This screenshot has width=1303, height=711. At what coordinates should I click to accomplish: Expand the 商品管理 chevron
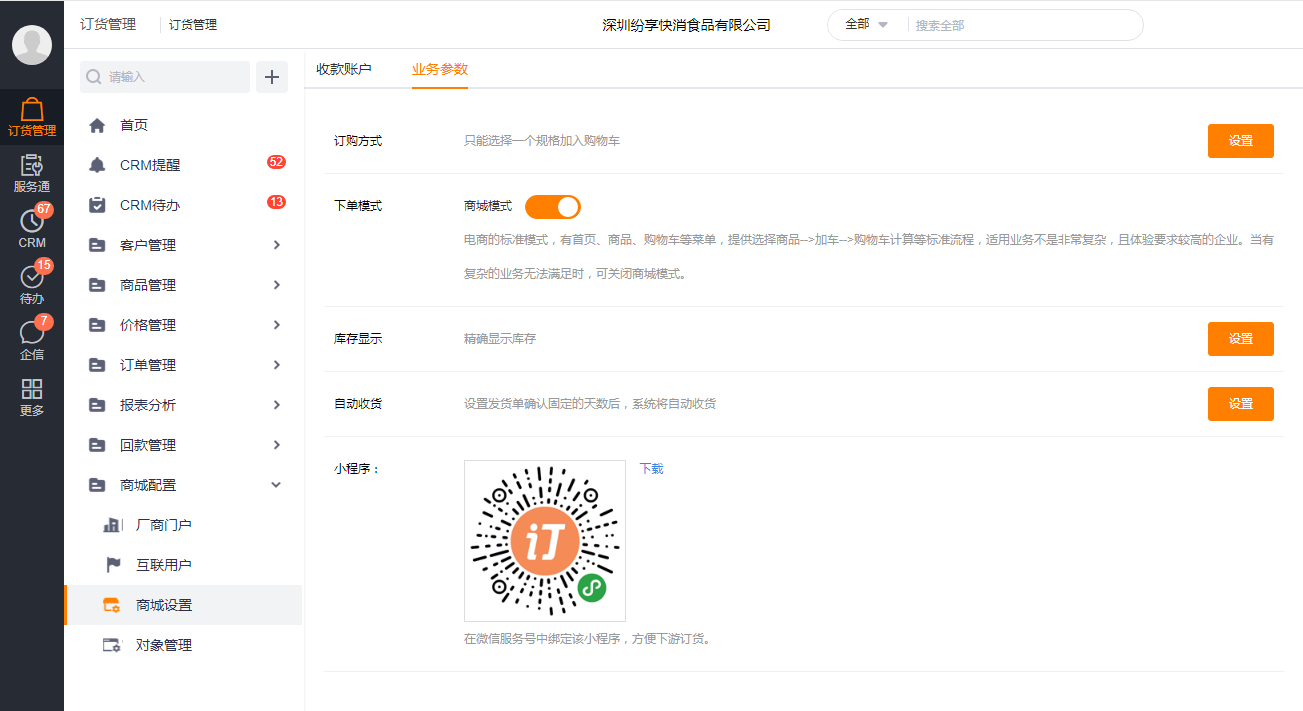coord(277,285)
